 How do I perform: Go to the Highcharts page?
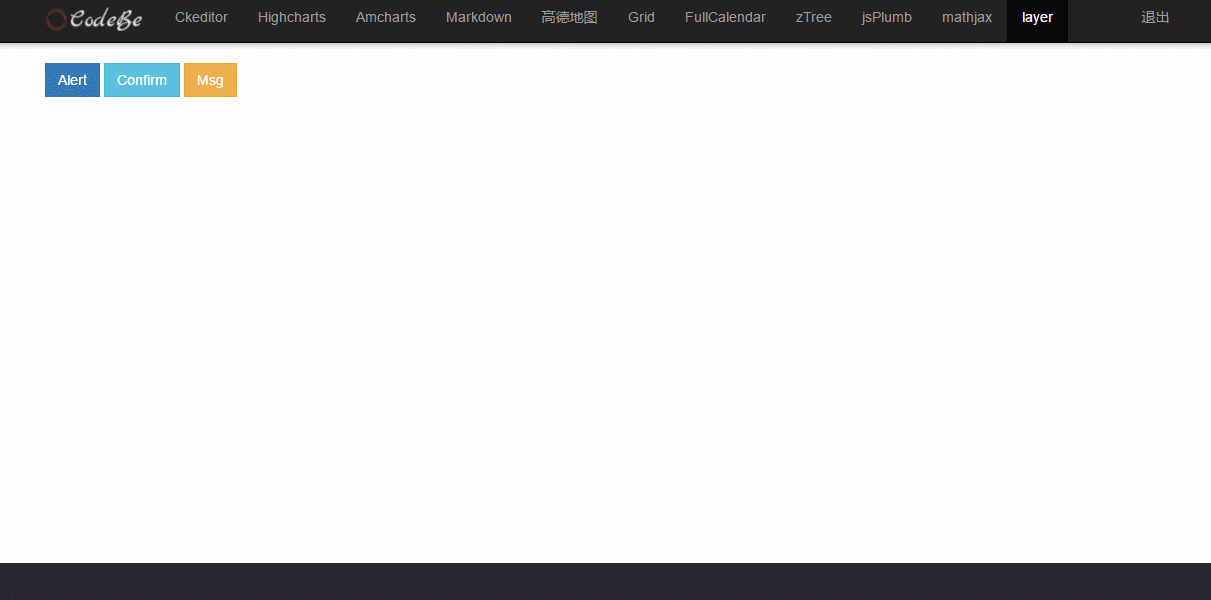[292, 18]
